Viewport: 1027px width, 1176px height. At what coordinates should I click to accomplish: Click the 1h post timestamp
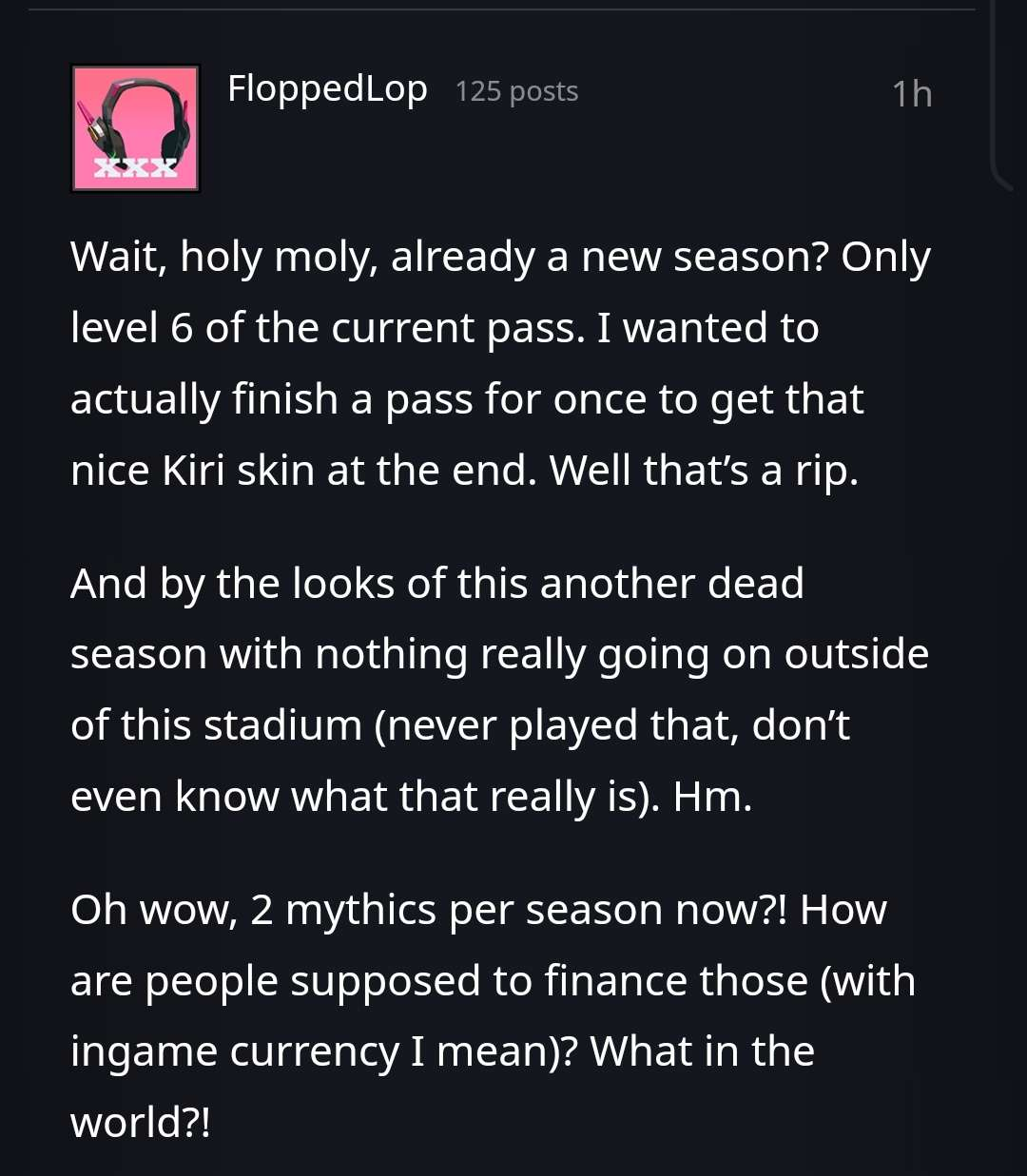911,93
